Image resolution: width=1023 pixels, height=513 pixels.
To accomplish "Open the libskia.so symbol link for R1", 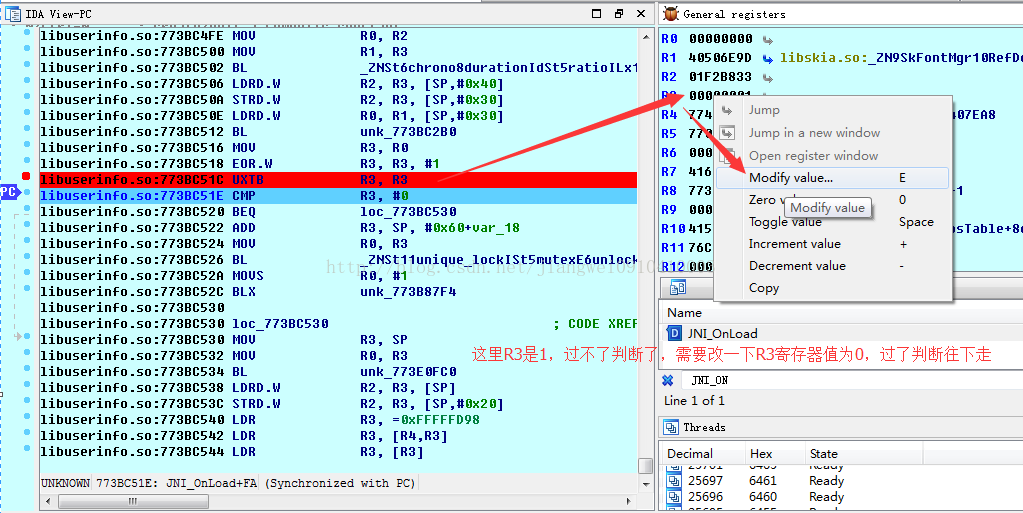I will coord(900,58).
